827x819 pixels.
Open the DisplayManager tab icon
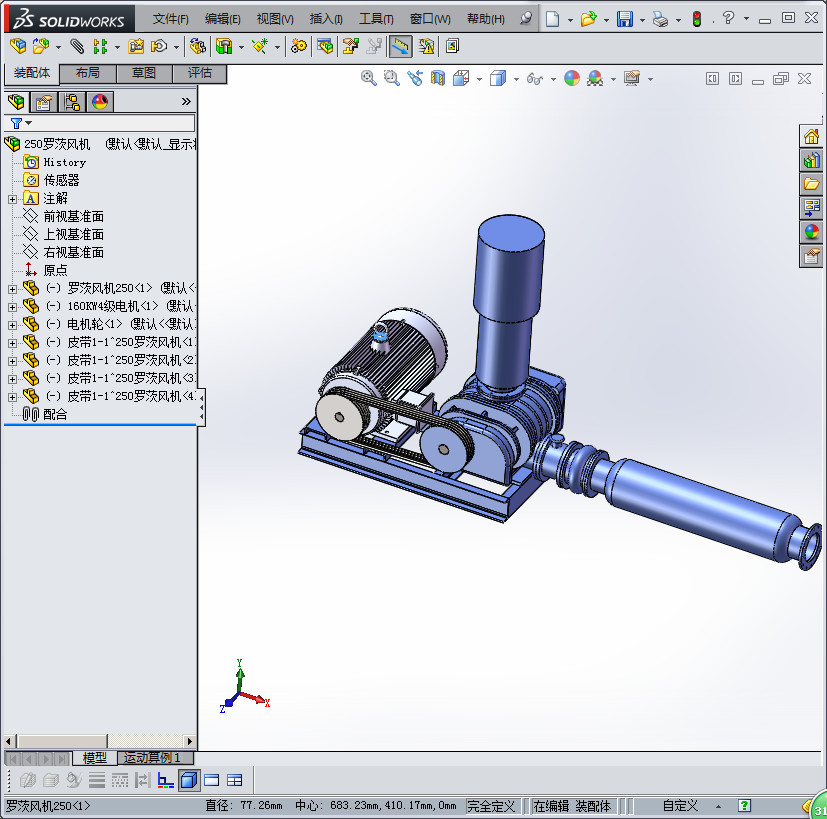coord(100,101)
